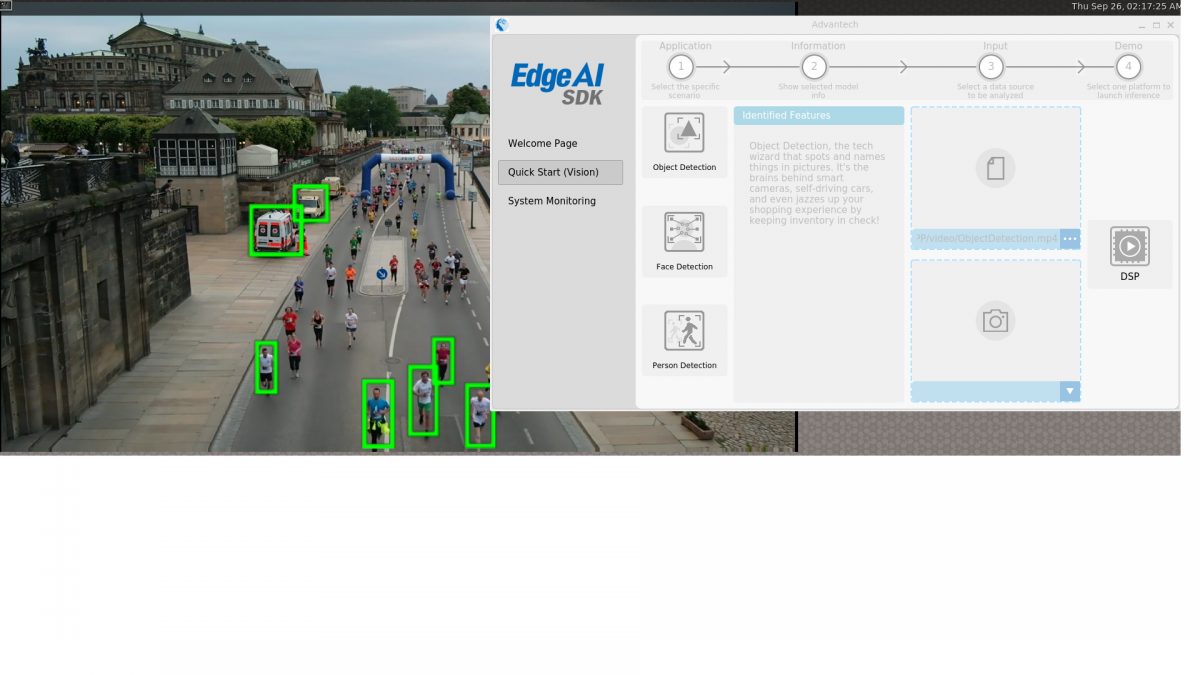Open file browser with the ellipsis button
The width and height of the screenshot is (1200, 675).
[x=1069, y=239]
